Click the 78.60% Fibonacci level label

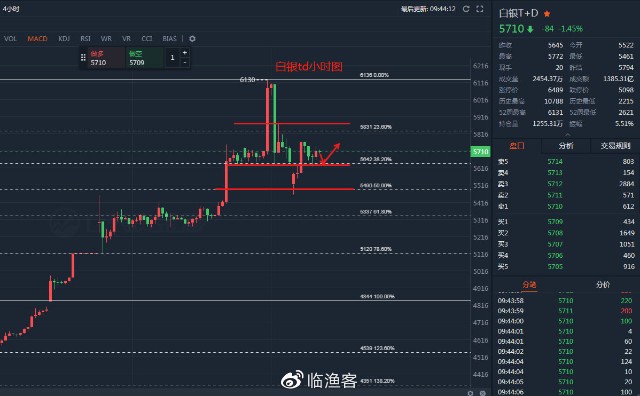pyautogui.click(x=376, y=249)
